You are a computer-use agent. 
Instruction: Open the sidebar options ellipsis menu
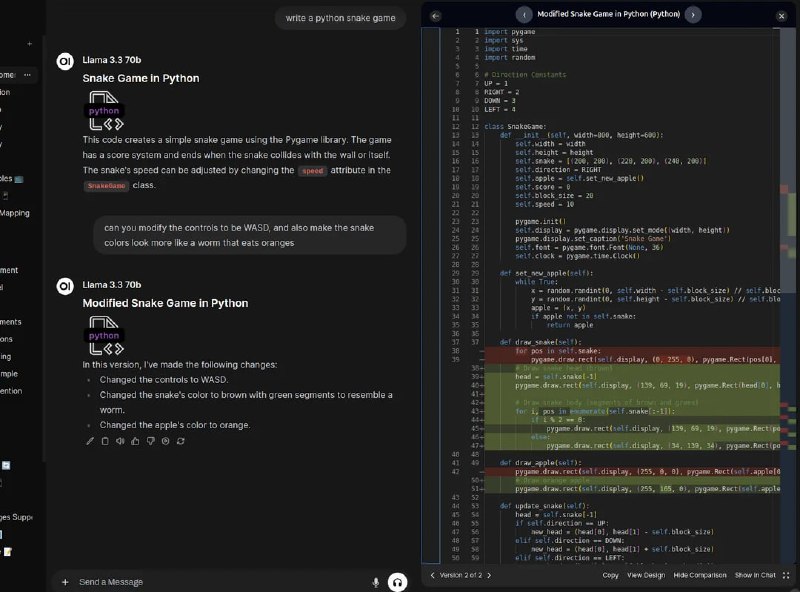pos(27,75)
